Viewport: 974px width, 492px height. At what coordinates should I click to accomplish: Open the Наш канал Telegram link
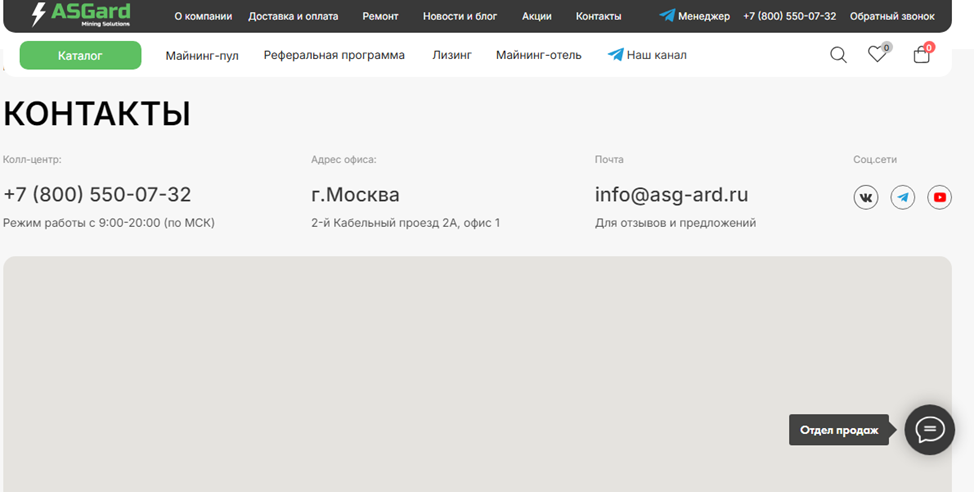(x=647, y=56)
